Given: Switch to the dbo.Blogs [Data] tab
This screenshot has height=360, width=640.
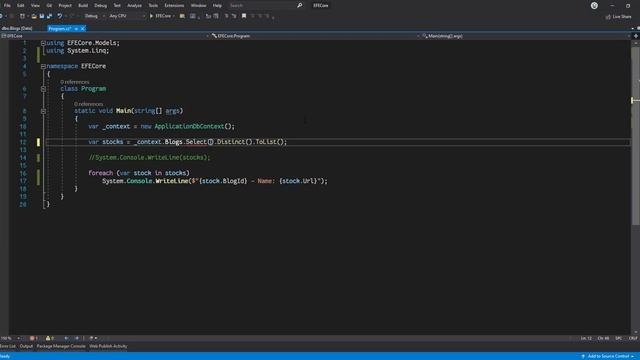Looking at the screenshot, I should point(17,29).
